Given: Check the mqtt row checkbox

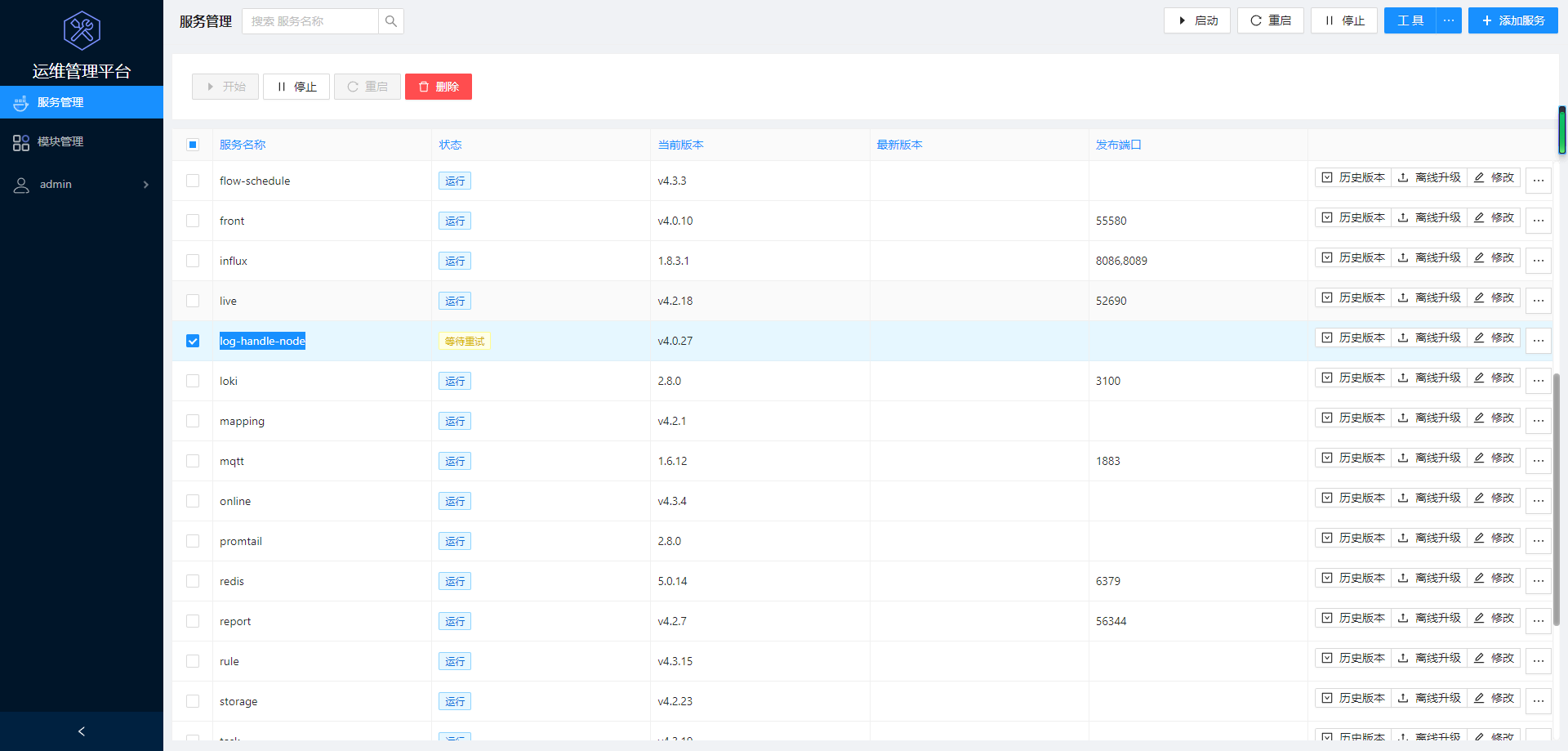Looking at the screenshot, I should pyautogui.click(x=193, y=461).
